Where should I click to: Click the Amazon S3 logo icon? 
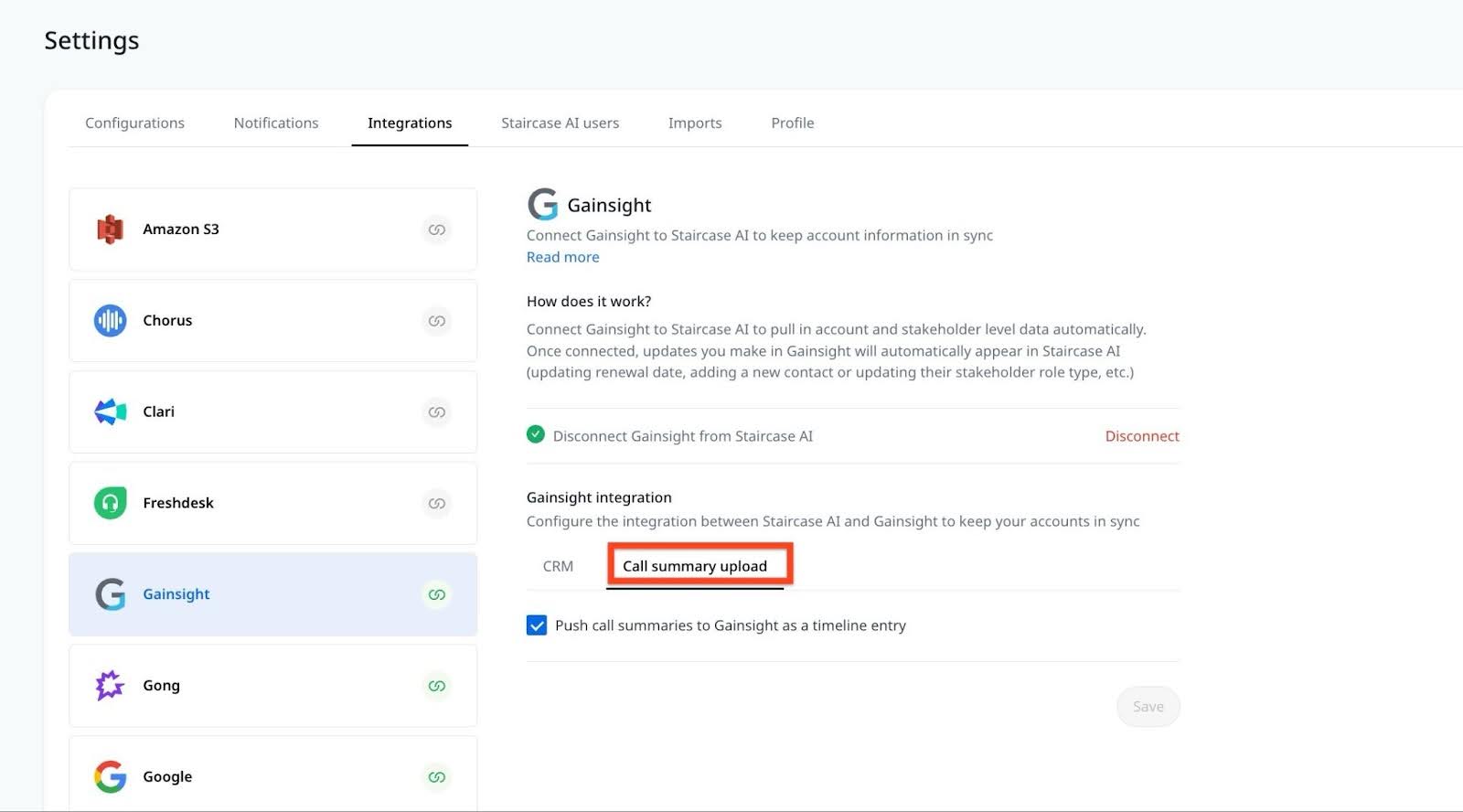click(x=110, y=230)
